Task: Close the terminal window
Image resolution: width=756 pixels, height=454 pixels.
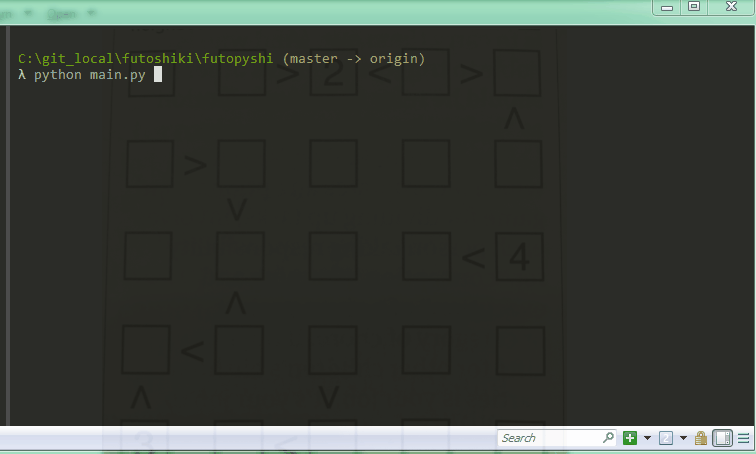Action: click(730, 7)
